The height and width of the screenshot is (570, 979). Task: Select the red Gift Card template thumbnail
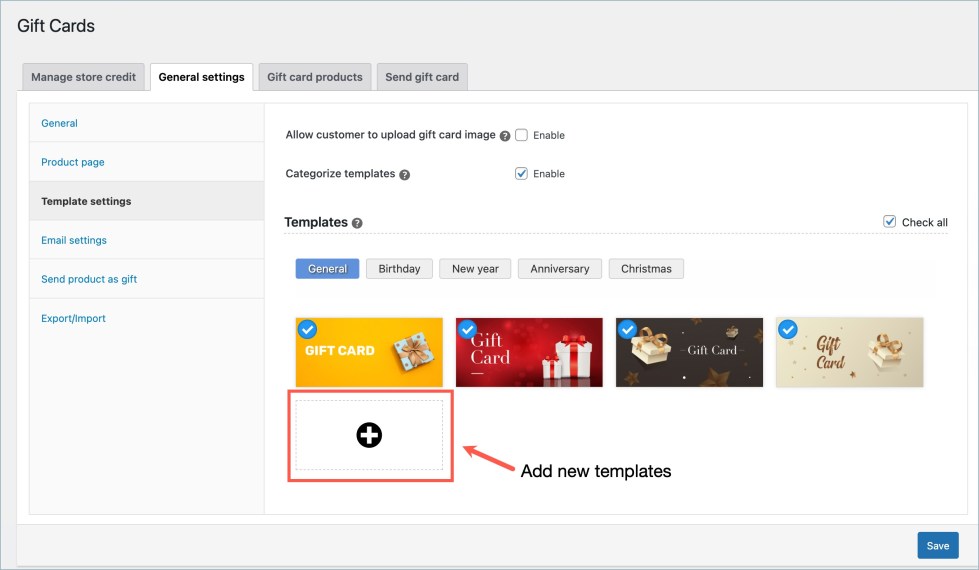click(529, 352)
